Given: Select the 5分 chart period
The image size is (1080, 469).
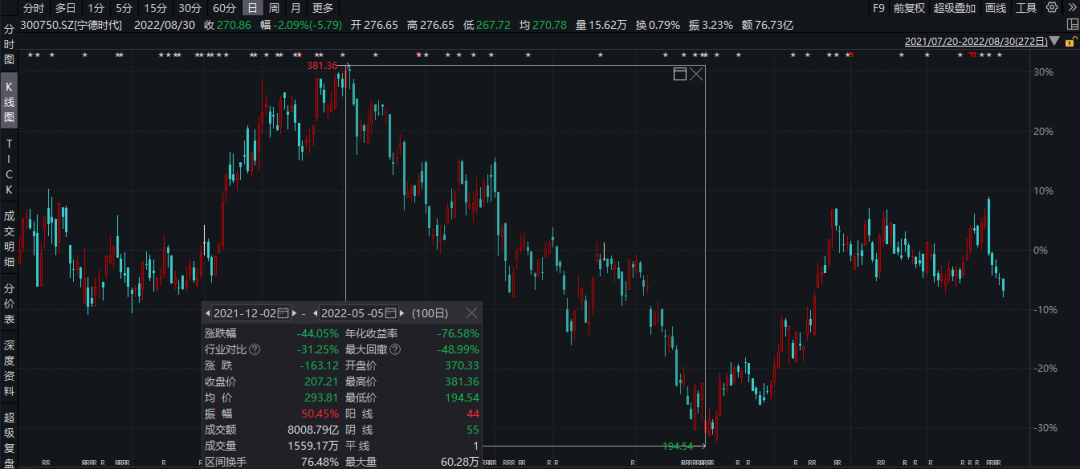Looking at the screenshot, I should [x=123, y=8].
